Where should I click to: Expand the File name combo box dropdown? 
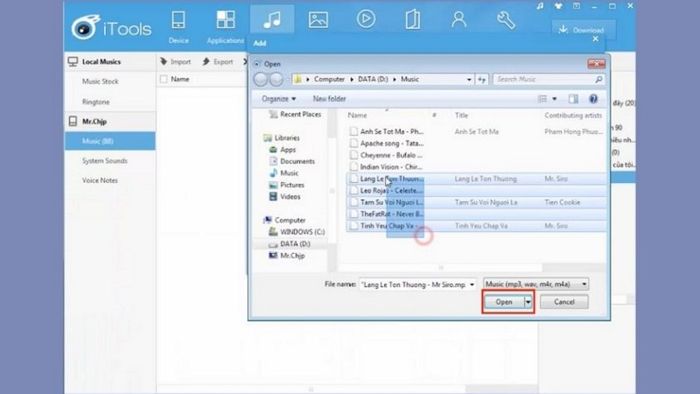(472, 284)
